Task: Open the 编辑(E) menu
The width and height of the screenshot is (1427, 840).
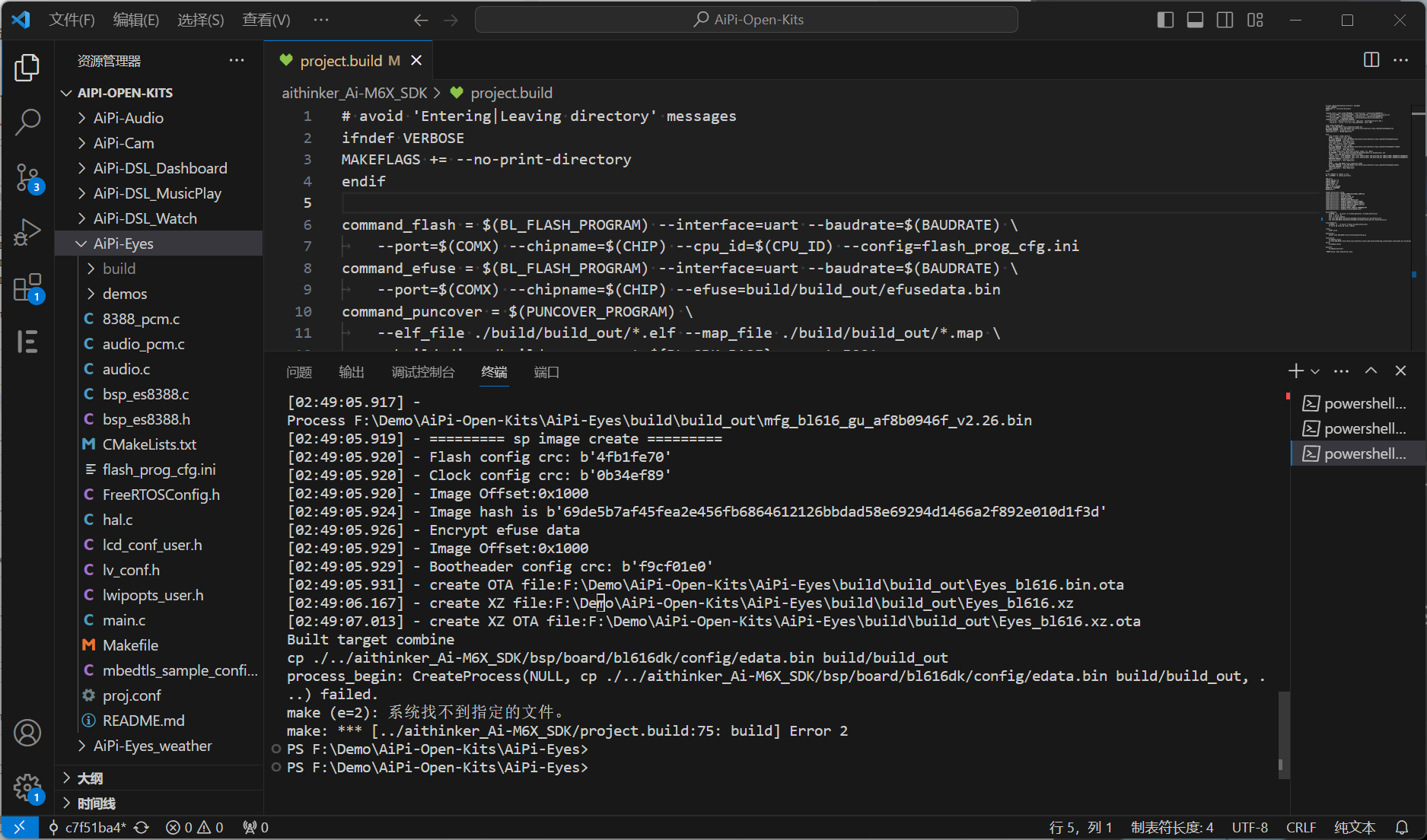Action: coord(136,21)
